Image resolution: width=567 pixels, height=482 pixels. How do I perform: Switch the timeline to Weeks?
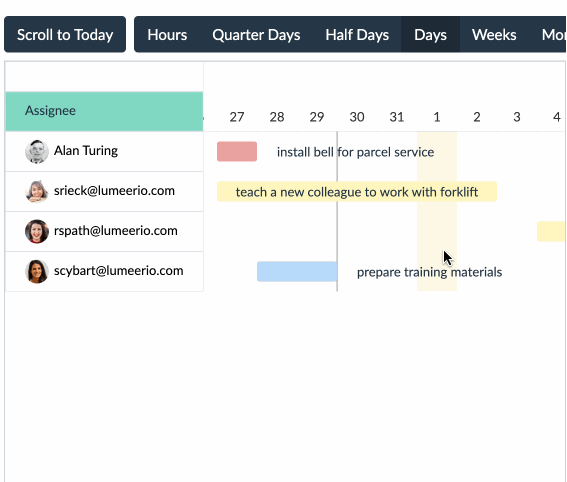point(494,35)
